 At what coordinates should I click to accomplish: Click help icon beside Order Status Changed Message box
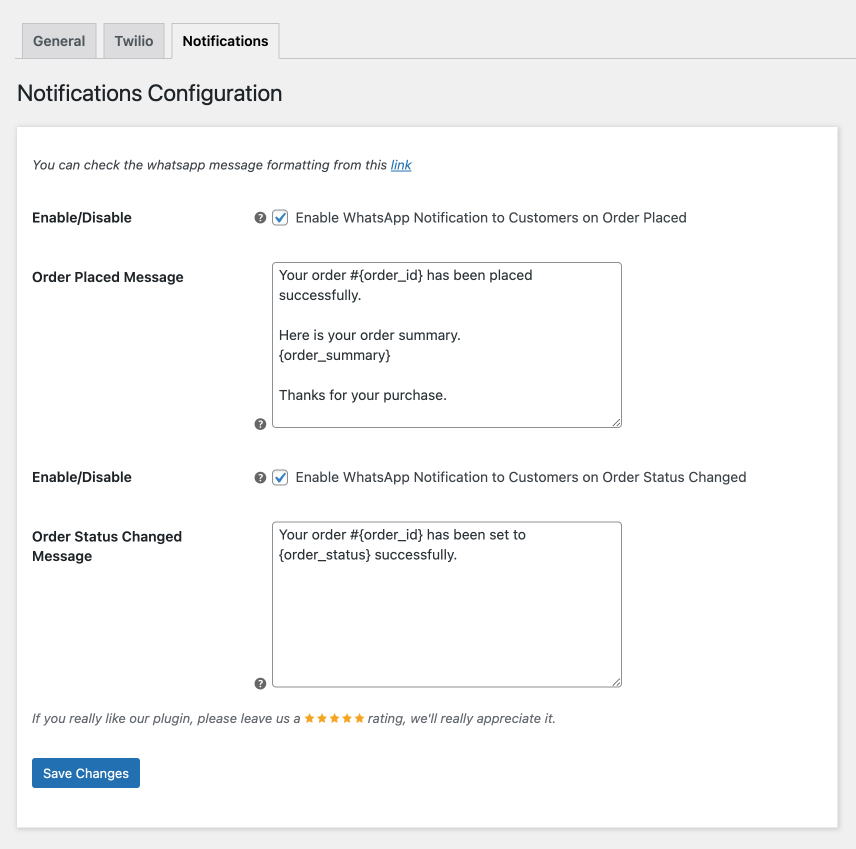coord(260,684)
